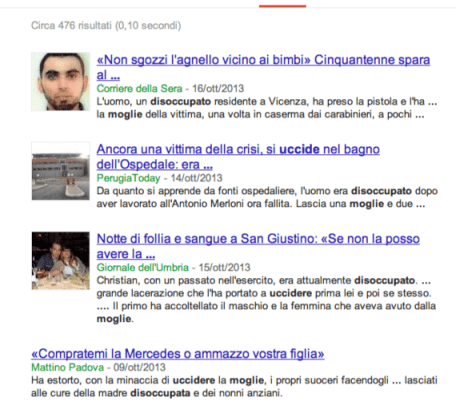Click the 09/ott/2013 date text

(x=139, y=367)
